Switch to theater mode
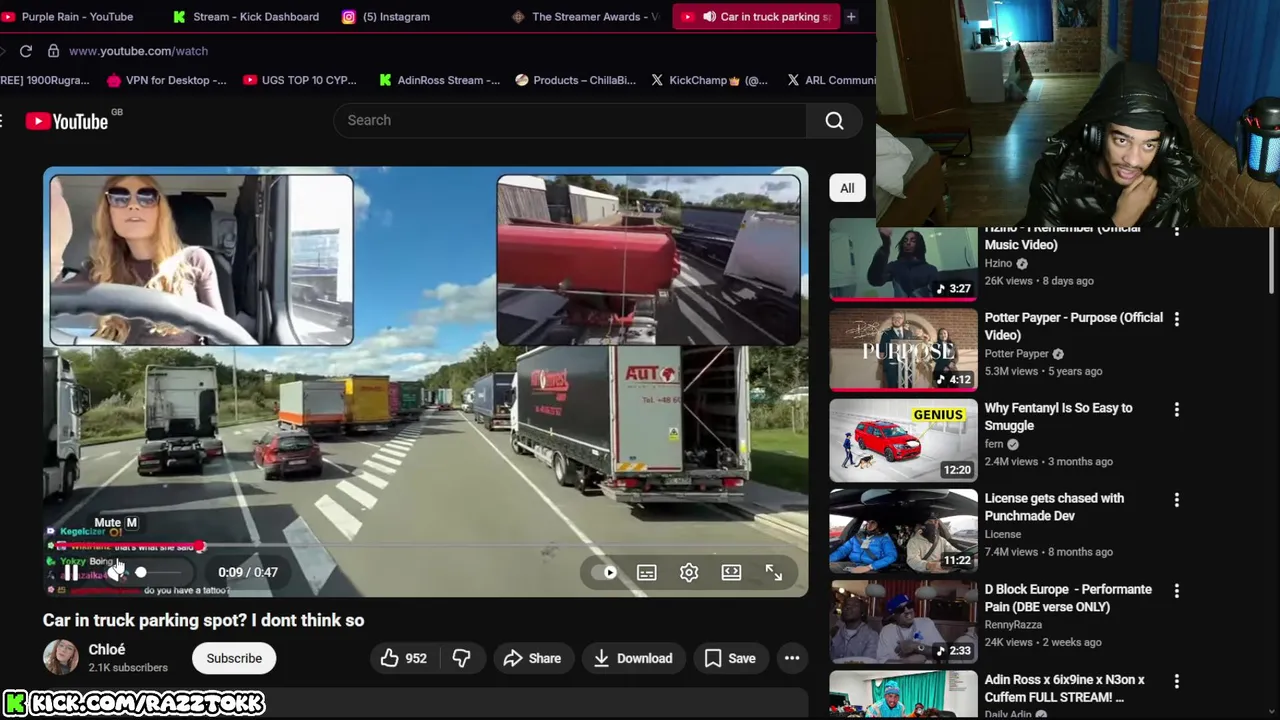1280x720 pixels. [x=731, y=572]
